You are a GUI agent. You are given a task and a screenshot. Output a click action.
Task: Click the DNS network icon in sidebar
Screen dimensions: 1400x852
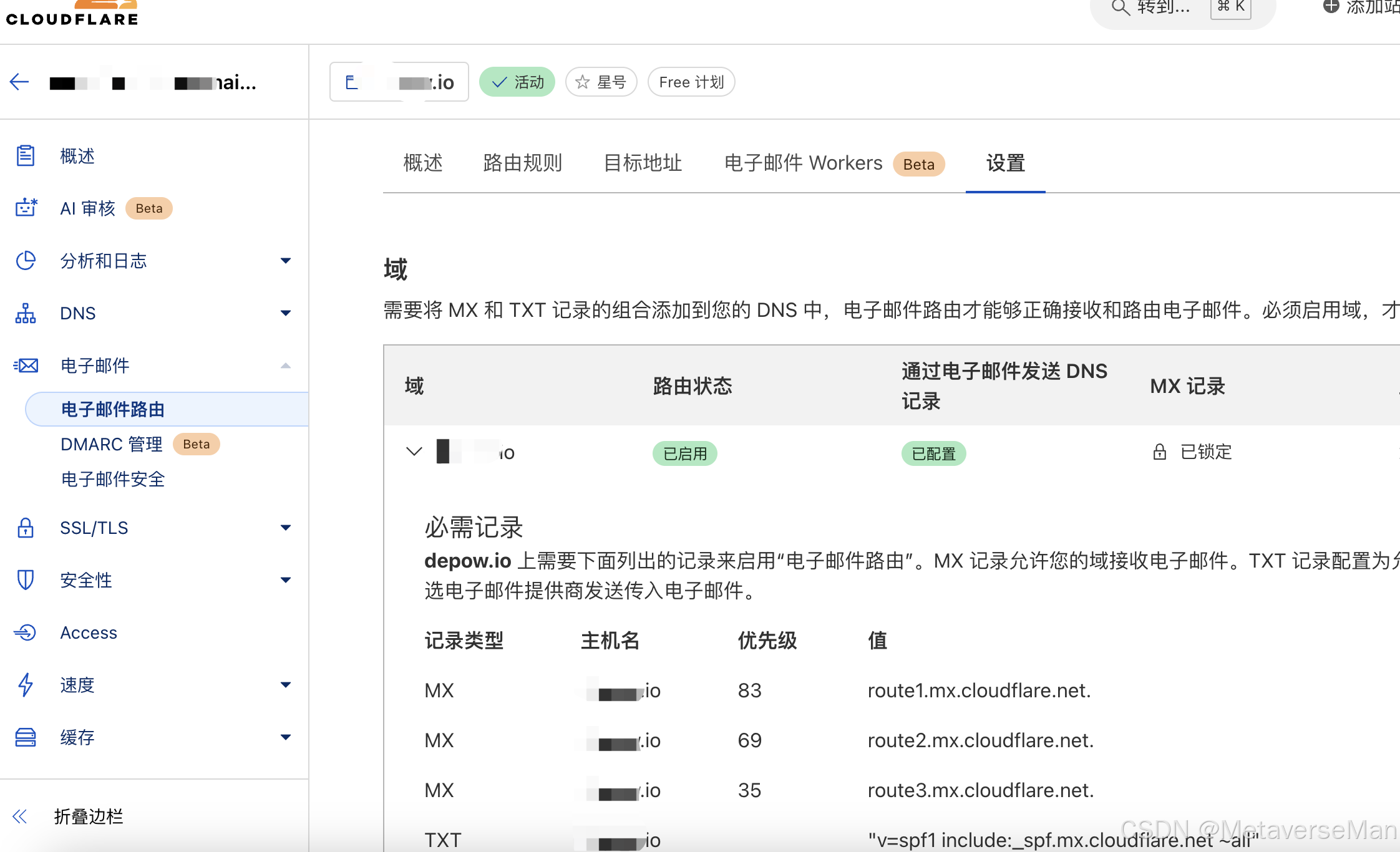[26, 312]
